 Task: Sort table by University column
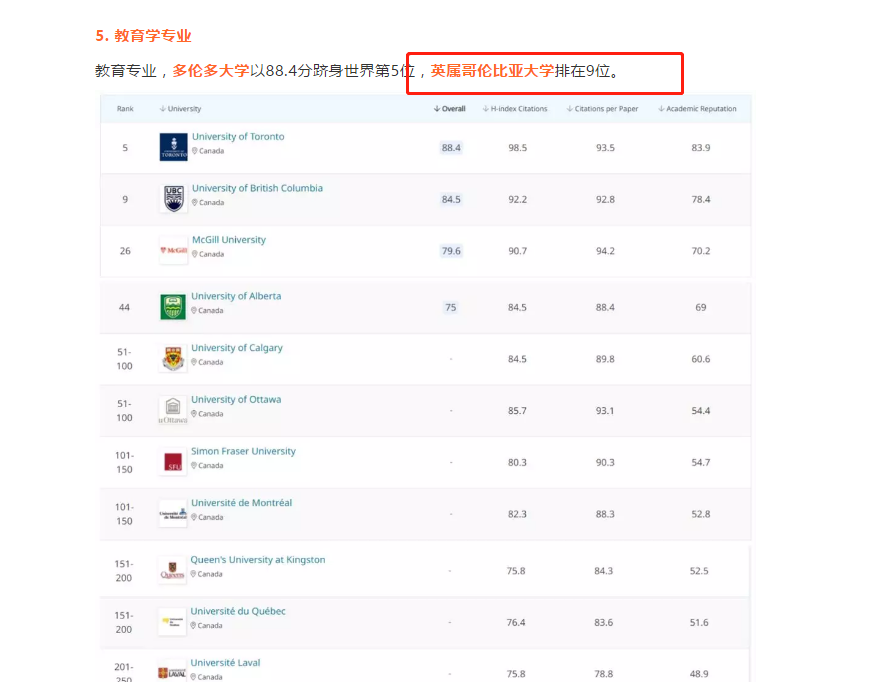pyautogui.click(x=181, y=109)
